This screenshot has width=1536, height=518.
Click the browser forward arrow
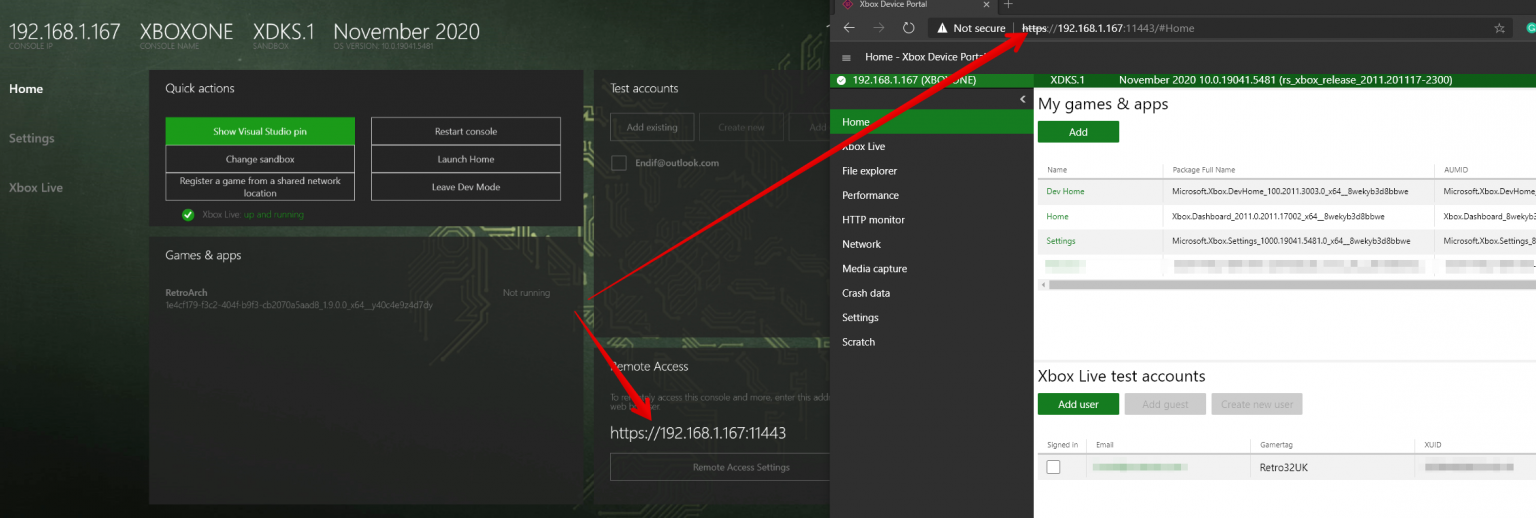pos(879,28)
